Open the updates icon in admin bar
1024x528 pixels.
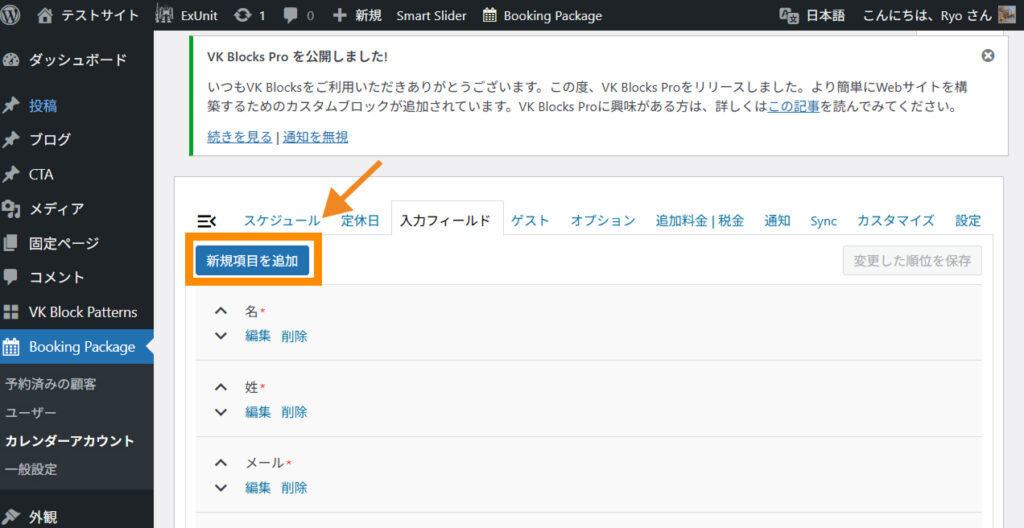[242, 15]
